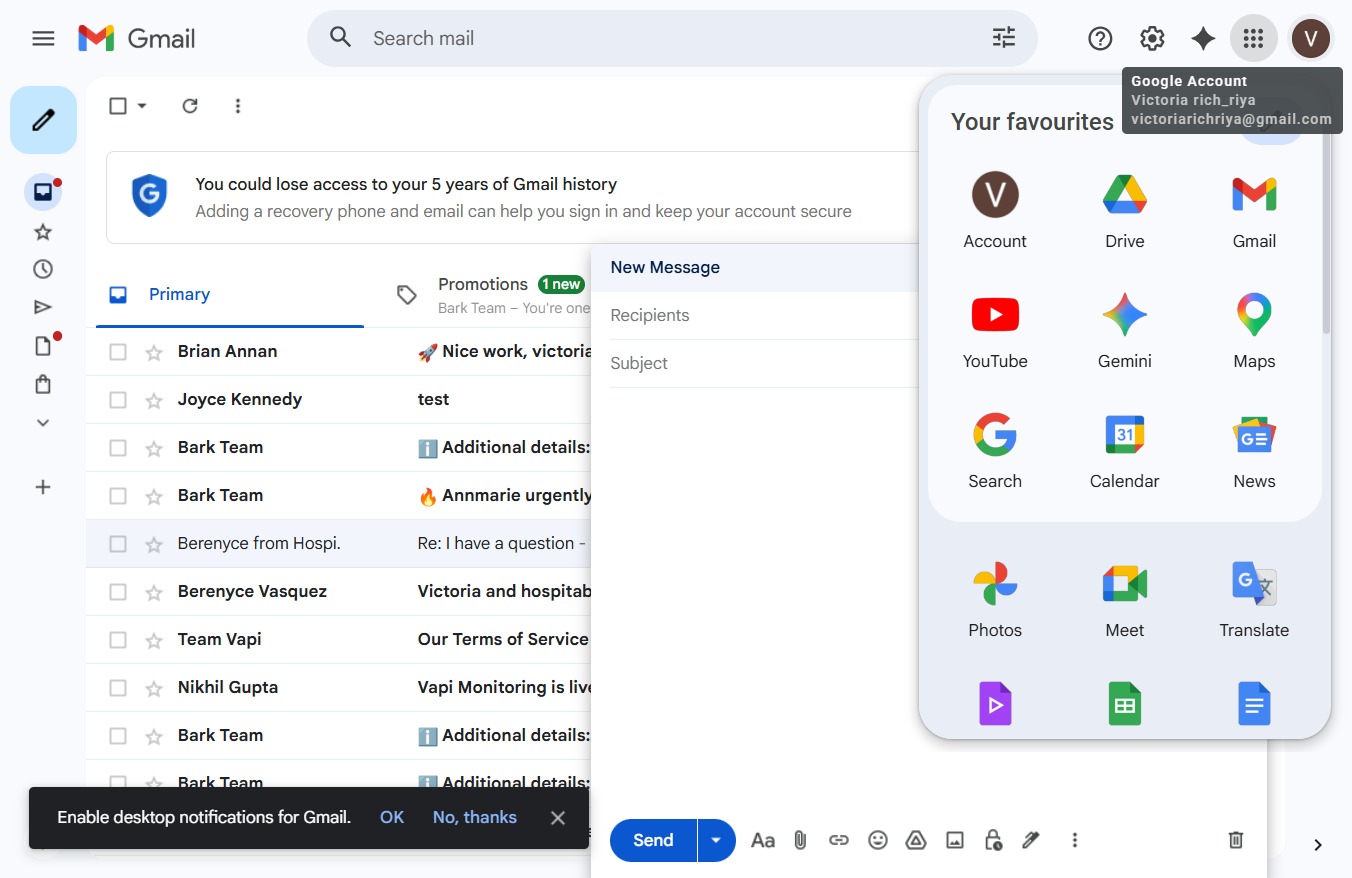Open Drafts icon in sidebar
This screenshot has height=878, width=1352.
[x=43, y=346]
